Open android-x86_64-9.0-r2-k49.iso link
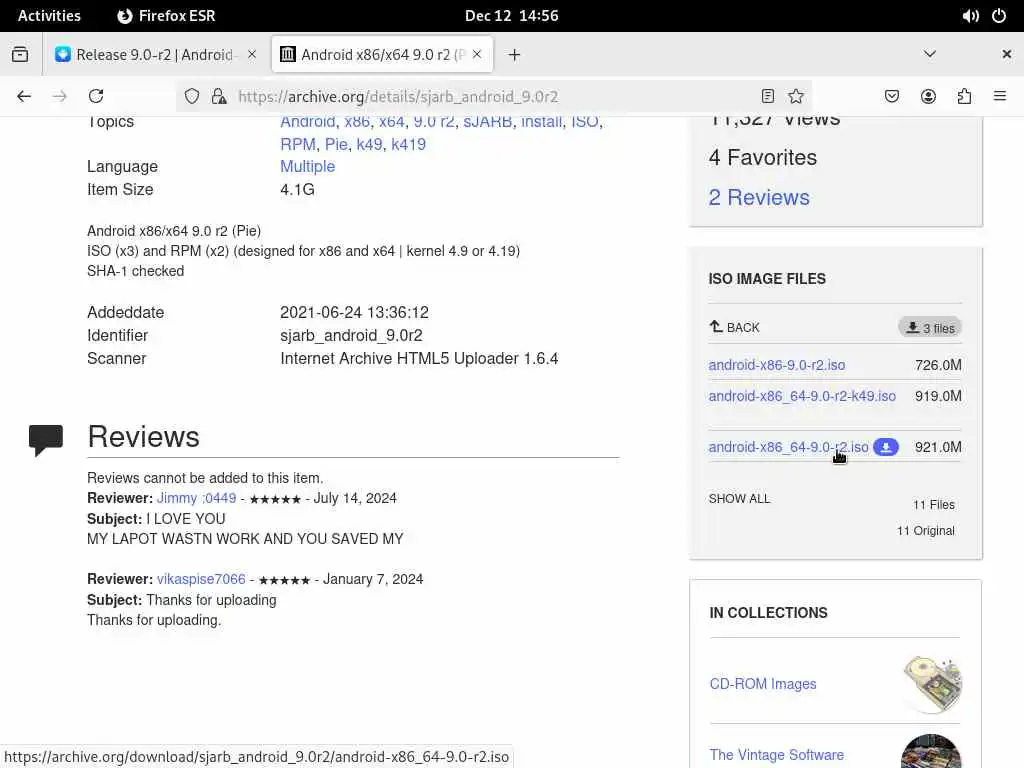1024x768 pixels. coord(802,396)
